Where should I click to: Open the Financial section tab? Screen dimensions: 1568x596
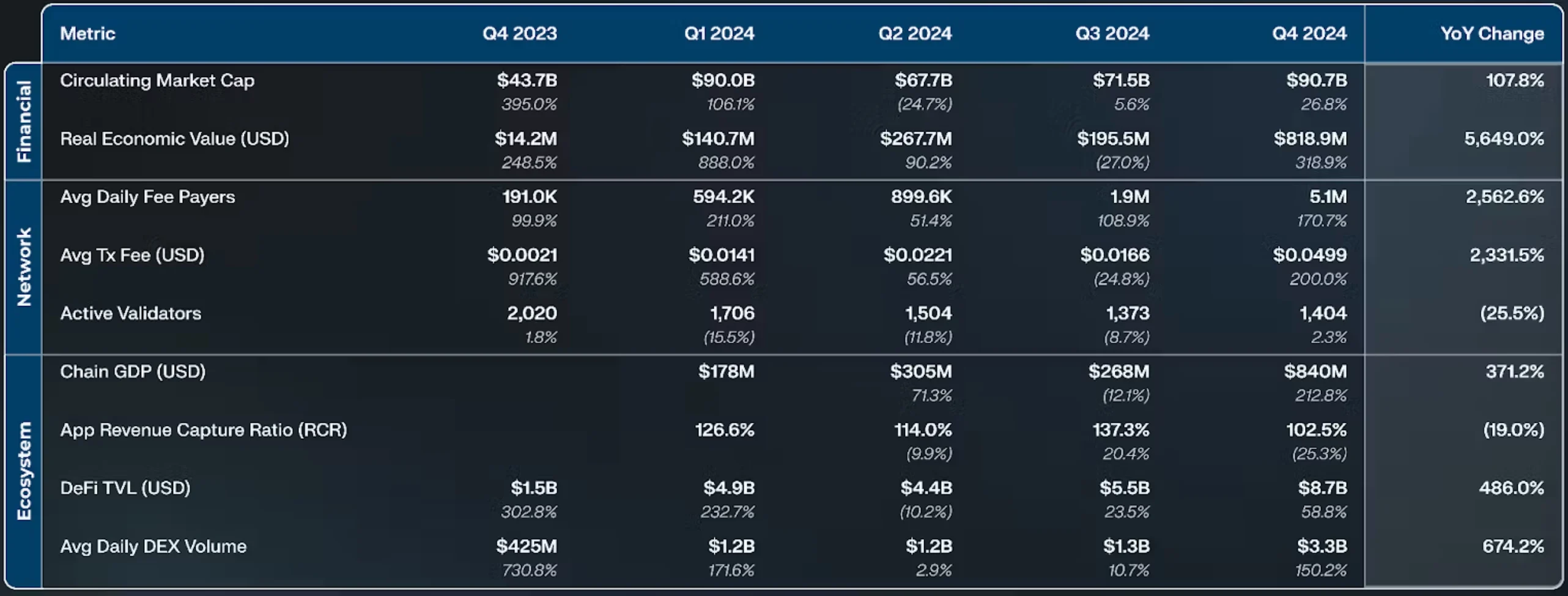[23, 121]
